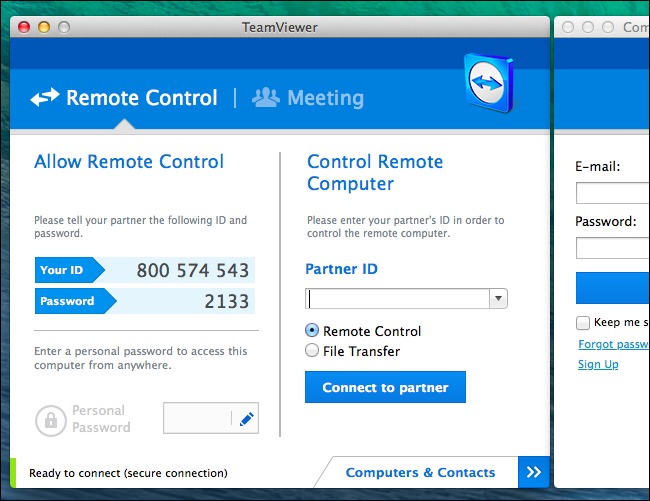Click the double chevron Computers & Contacts icon
The image size is (650, 501).
click(x=534, y=472)
